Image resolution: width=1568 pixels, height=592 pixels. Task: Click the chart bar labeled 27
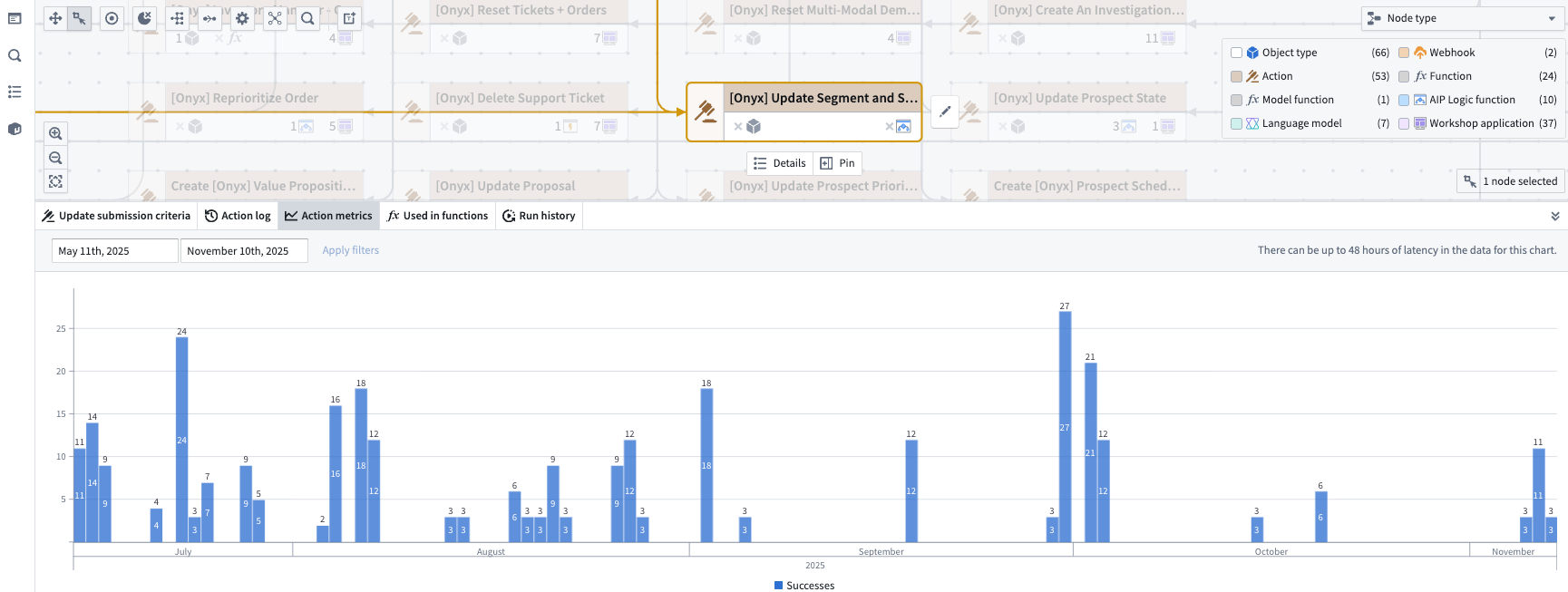[x=1065, y=427]
